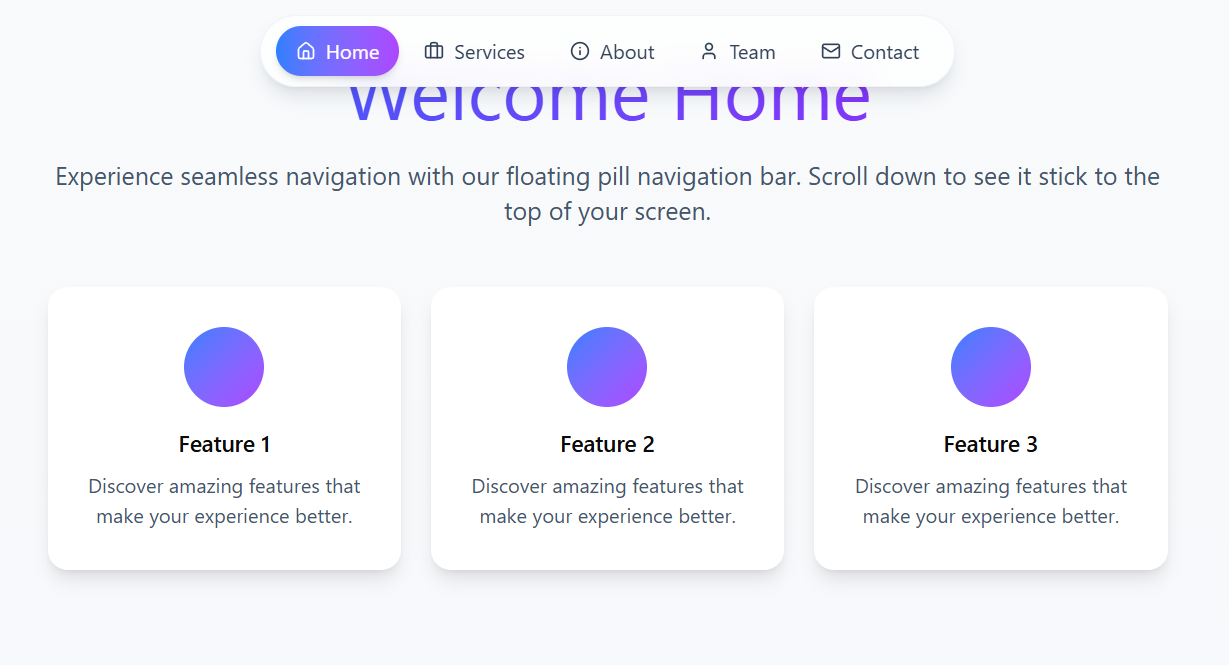The width and height of the screenshot is (1229, 665).
Task: Open the Services label in the navbar
Action: tap(489, 52)
